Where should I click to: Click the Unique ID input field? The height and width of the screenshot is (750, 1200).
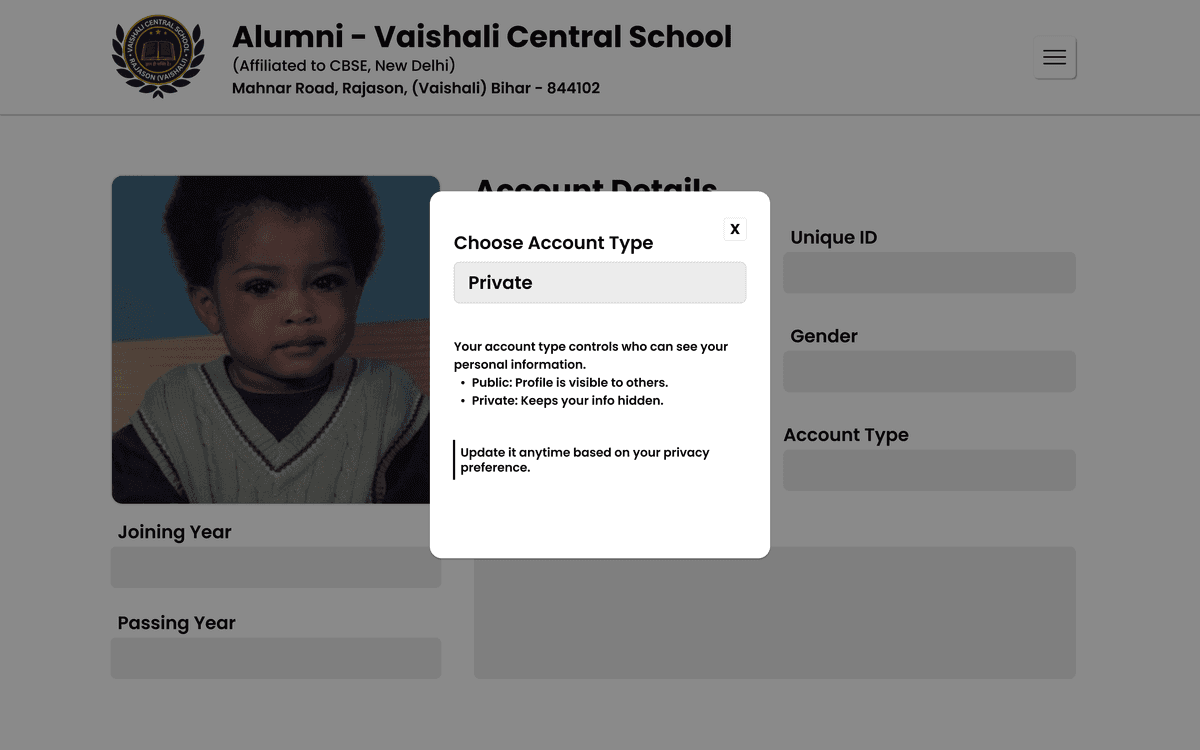point(929,273)
